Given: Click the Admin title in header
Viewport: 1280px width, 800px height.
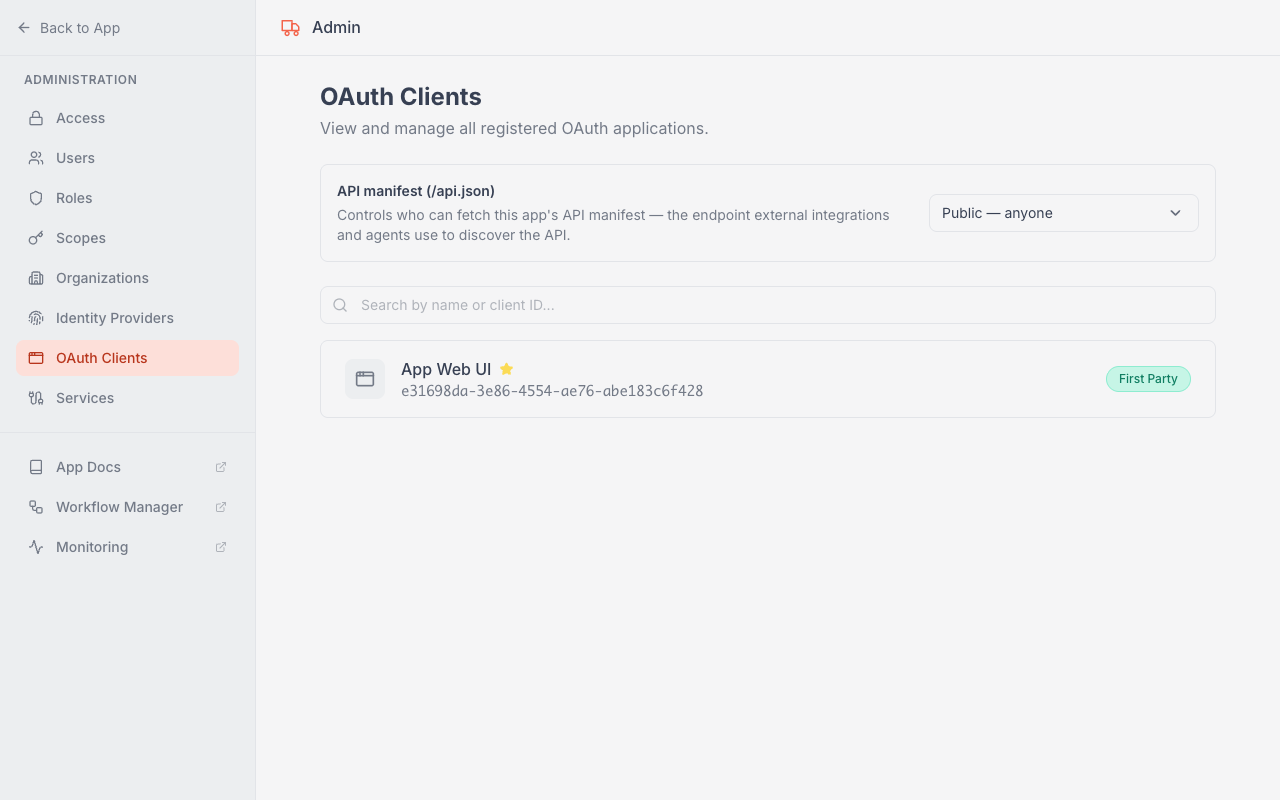Looking at the screenshot, I should tap(336, 28).
